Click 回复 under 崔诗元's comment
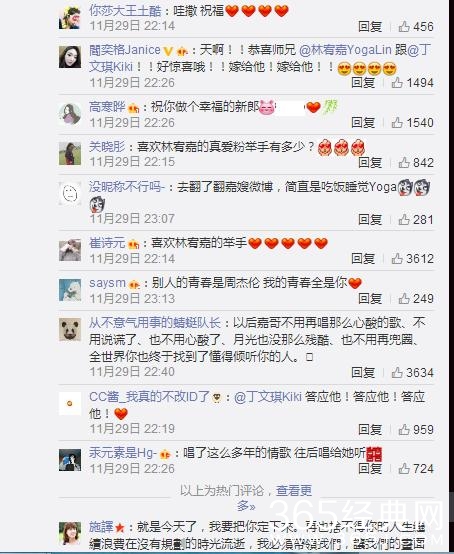Viewport: 454px width, 554px height. pyautogui.click(x=363, y=259)
